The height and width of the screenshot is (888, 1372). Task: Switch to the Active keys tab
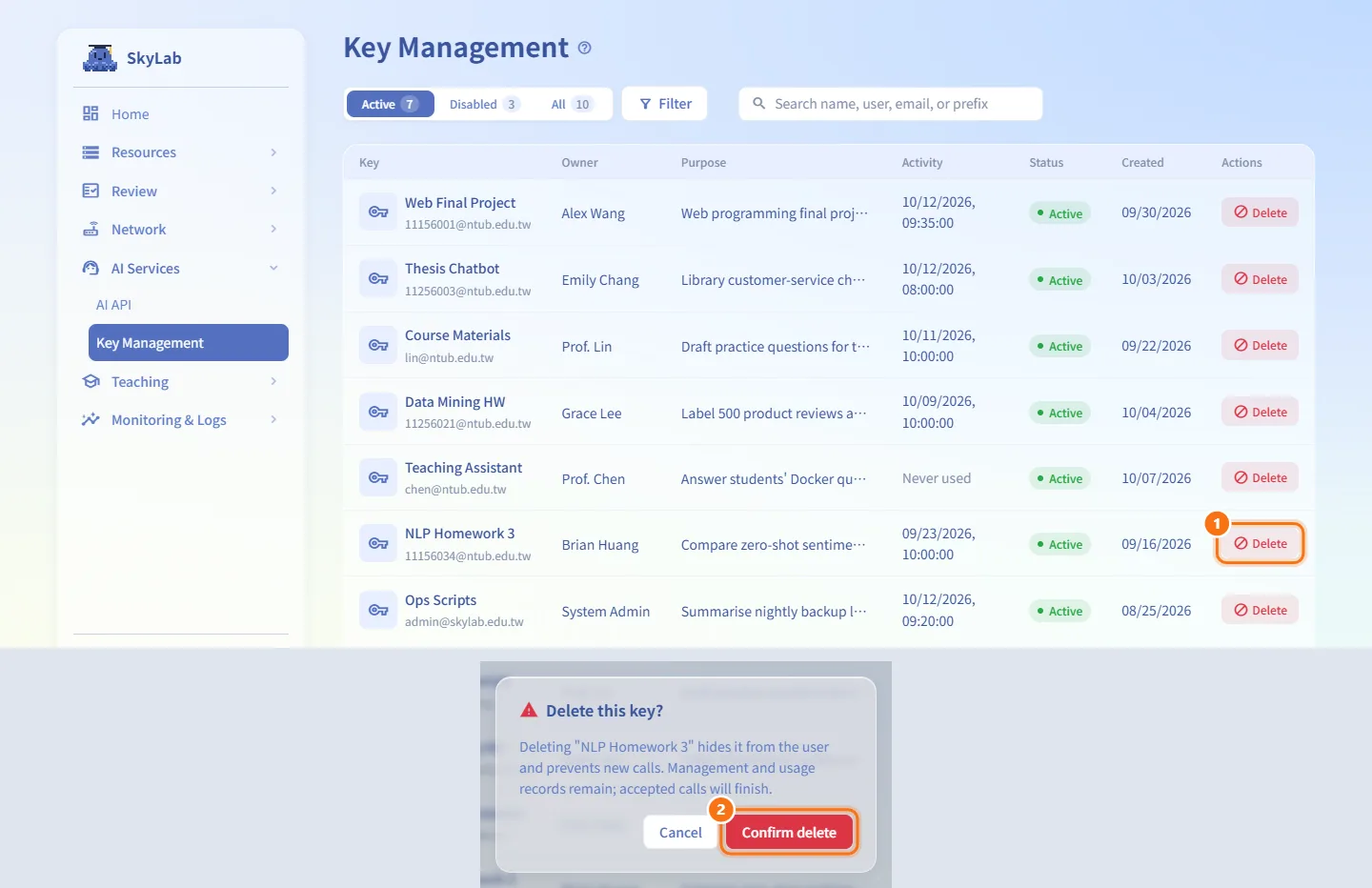pyautogui.click(x=390, y=104)
